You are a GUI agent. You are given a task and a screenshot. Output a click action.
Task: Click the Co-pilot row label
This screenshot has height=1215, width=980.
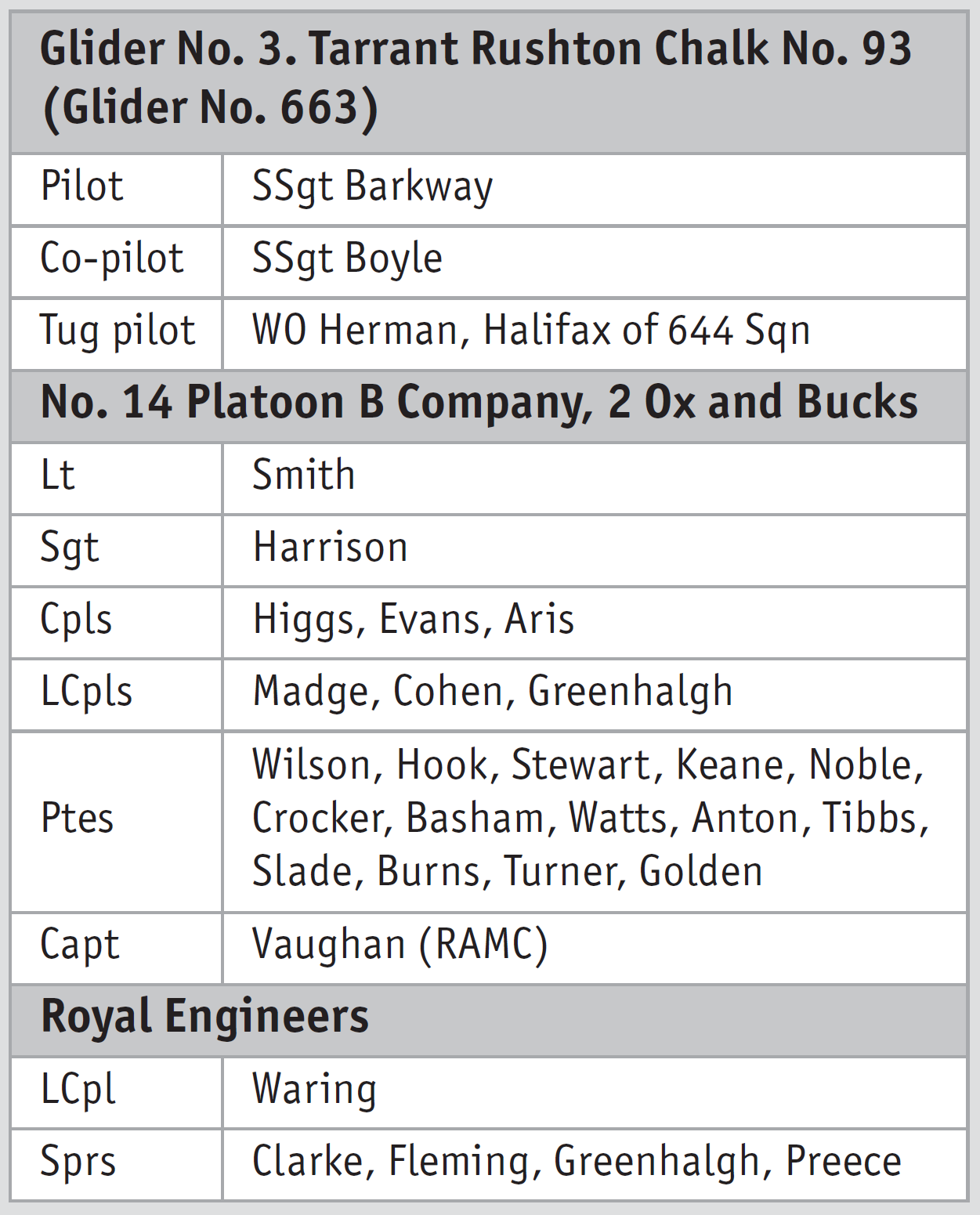click(x=112, y=259)
